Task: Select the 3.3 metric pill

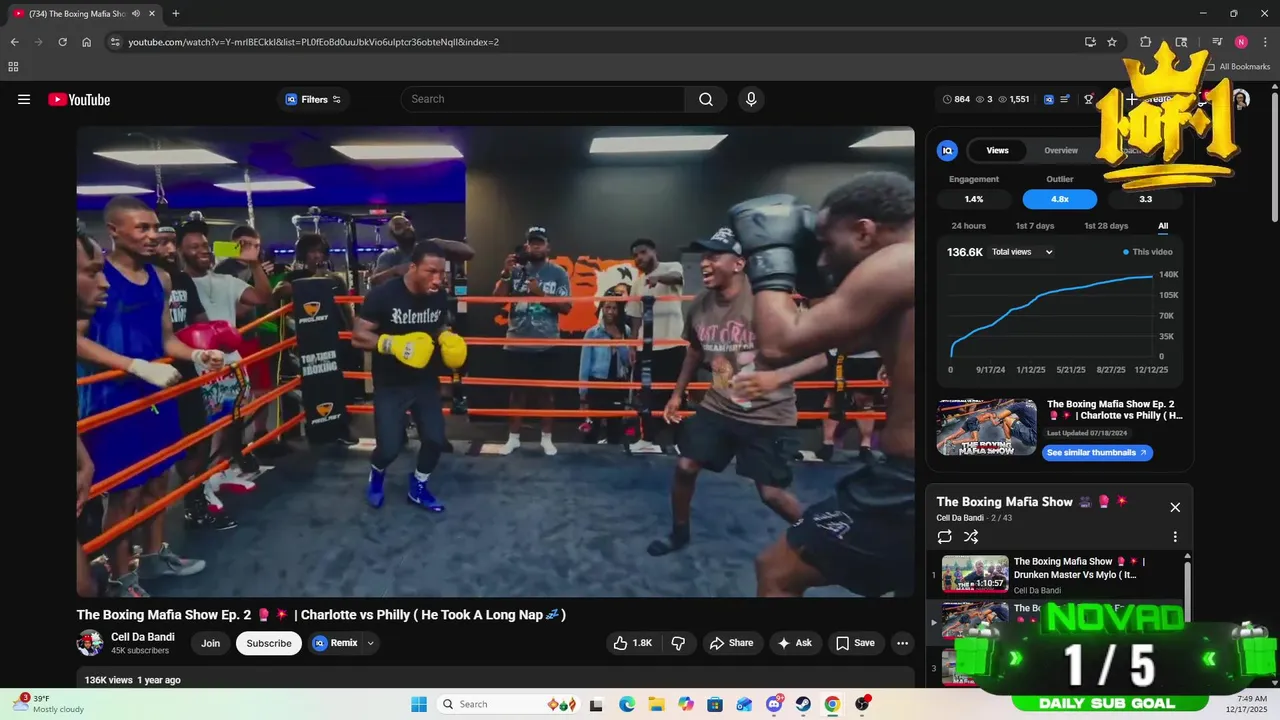Action: pyautogui.click(x=1145, y=199)
